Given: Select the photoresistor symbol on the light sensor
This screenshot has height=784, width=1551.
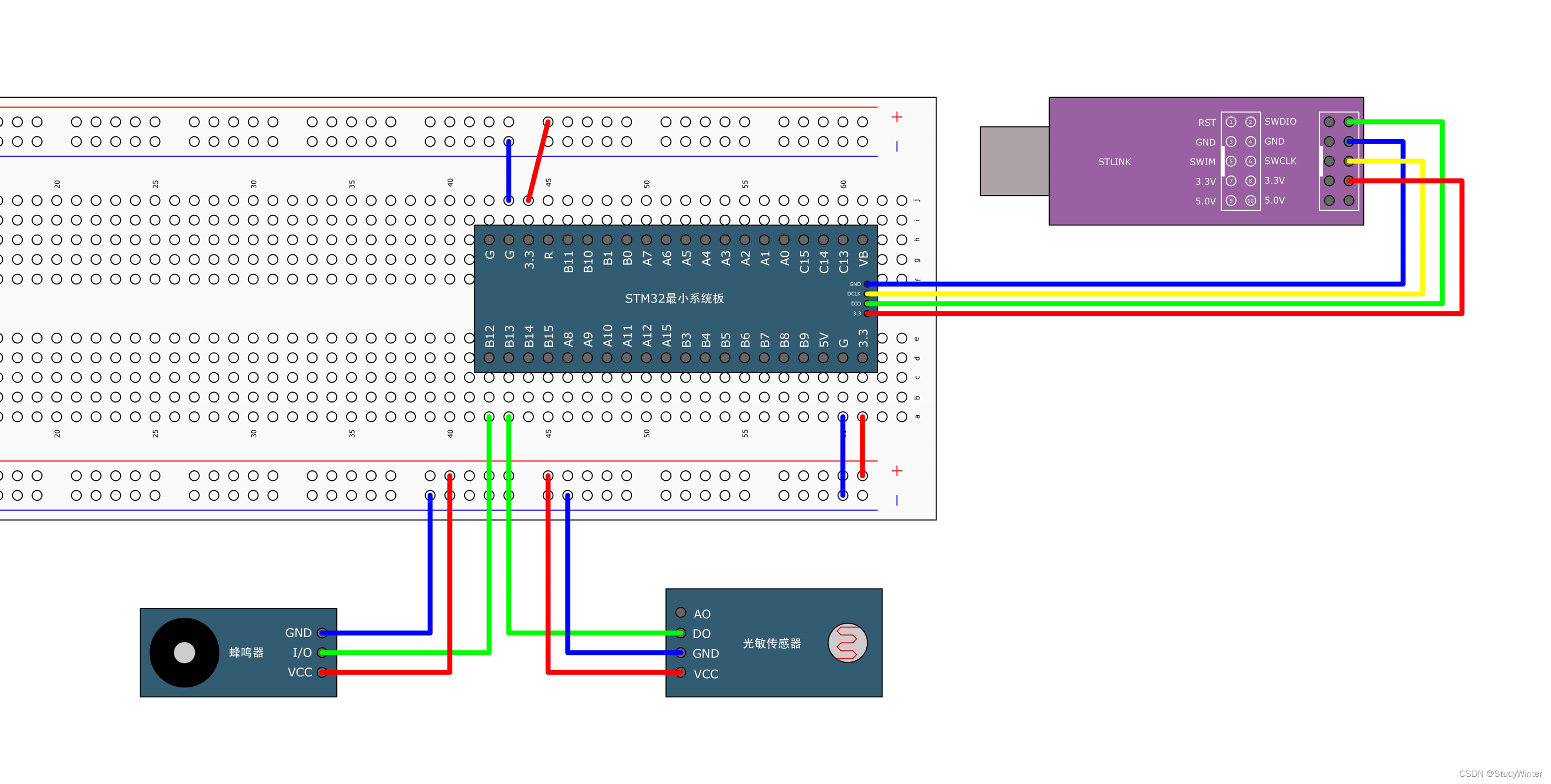Looking at the screenshot, I should [x=848, y=642].
